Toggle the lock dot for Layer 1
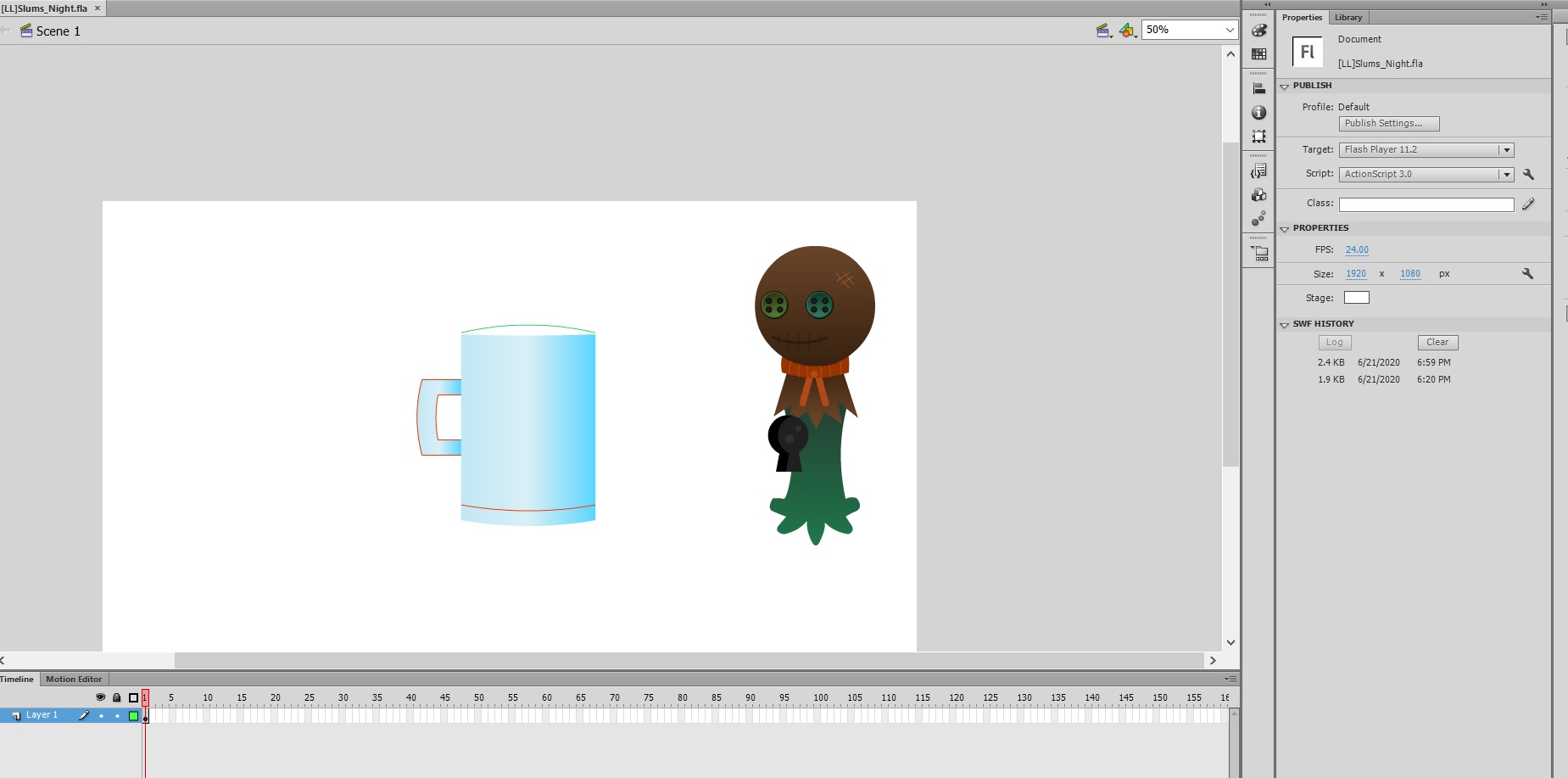Screen dimensions: 1568x778 click(117, 716)
